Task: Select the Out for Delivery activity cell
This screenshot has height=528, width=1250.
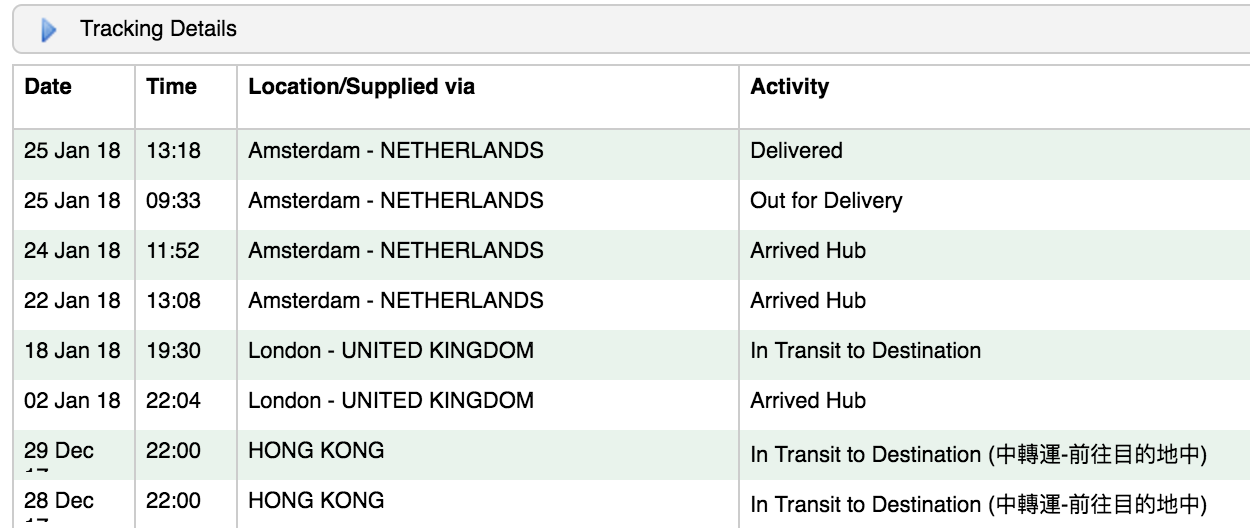Action: coord(826,201)
